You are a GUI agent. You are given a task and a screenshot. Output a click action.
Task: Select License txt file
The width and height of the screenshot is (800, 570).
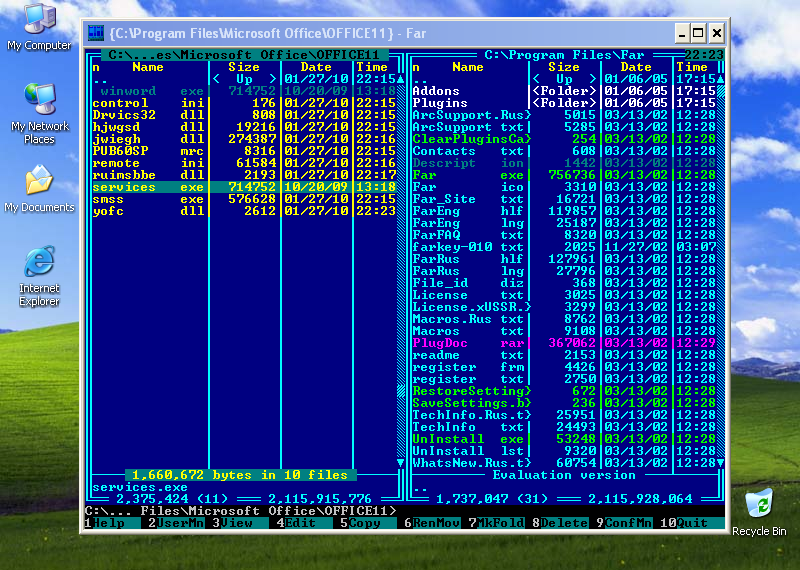click(x=564, y=295)
